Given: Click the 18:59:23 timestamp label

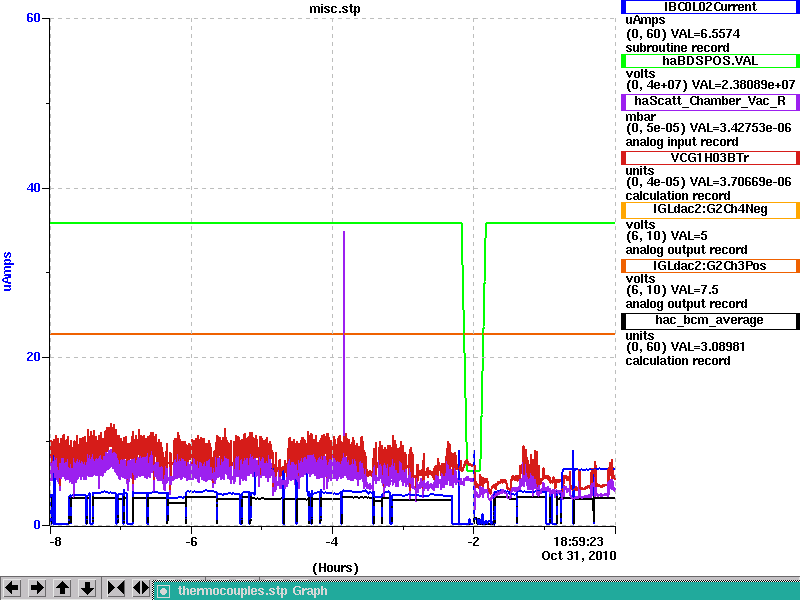Looking at the screenshot, I should coord(578,542).
